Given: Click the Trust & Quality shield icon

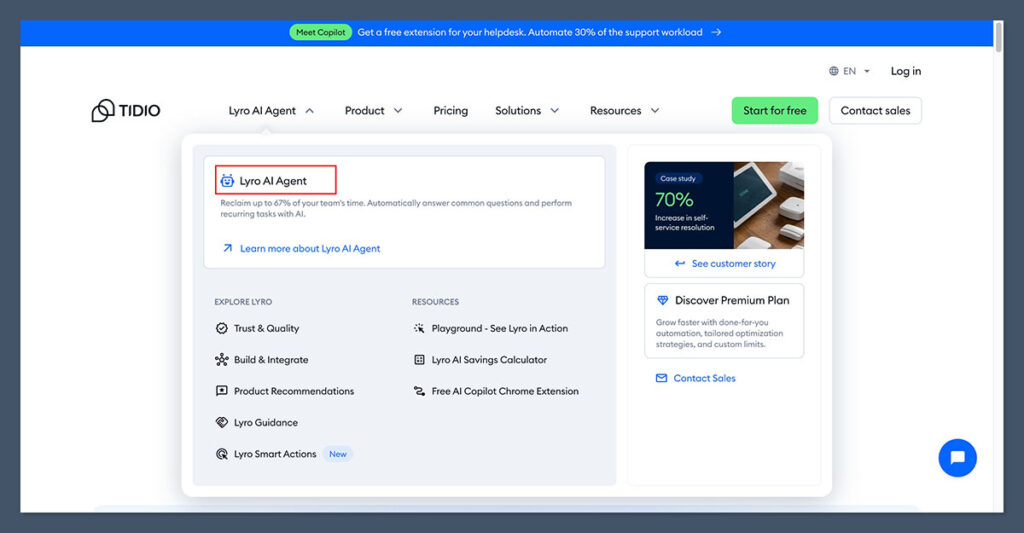Looking at the screenshot, I should pyautogui.click(x=222, y=328).
